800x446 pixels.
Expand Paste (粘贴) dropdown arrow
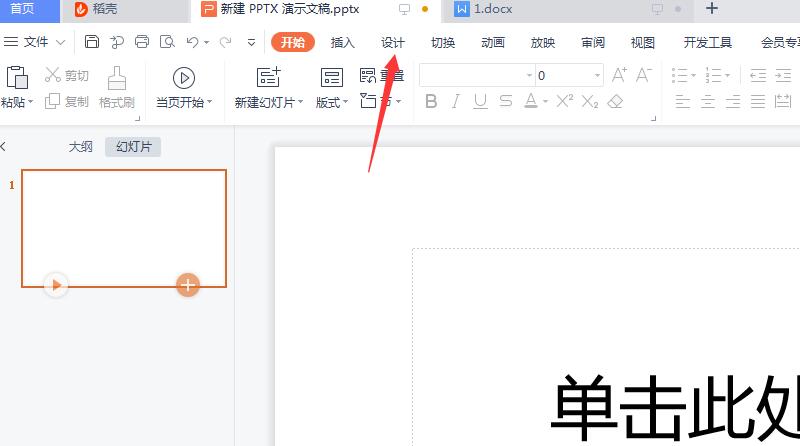tap(31, 102)
